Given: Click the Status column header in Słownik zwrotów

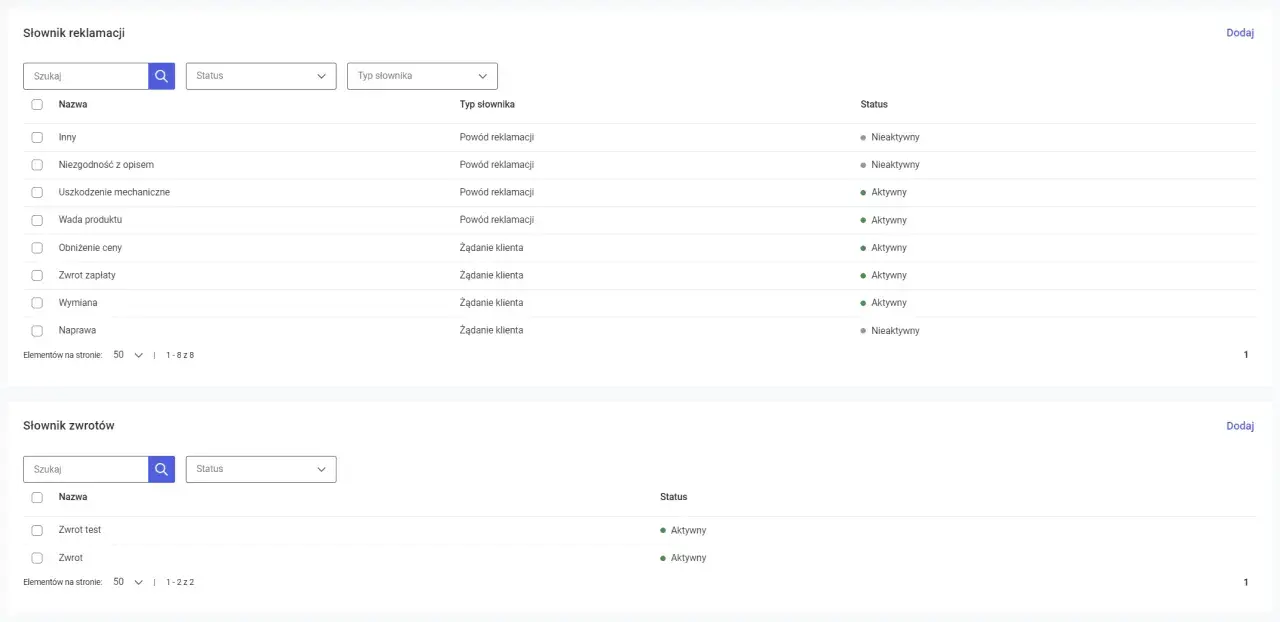Looking at the screenshot, I should [x=674, y=497].
